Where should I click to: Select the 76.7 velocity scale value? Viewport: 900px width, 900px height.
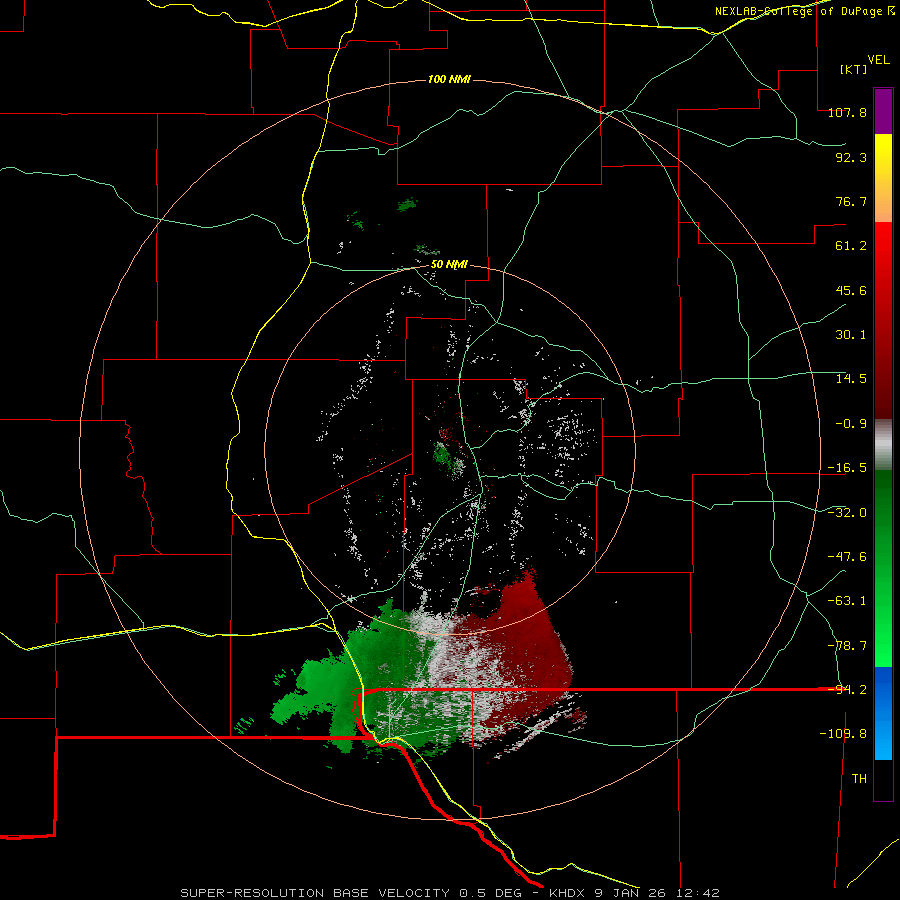coord(851,201)
